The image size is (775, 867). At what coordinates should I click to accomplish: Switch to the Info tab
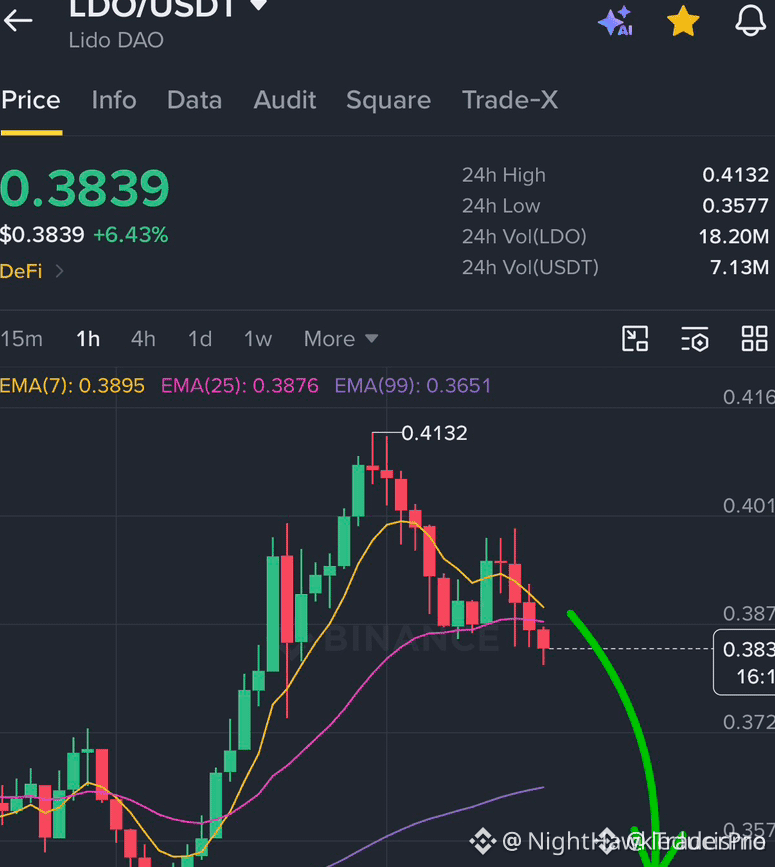(114, 100)
